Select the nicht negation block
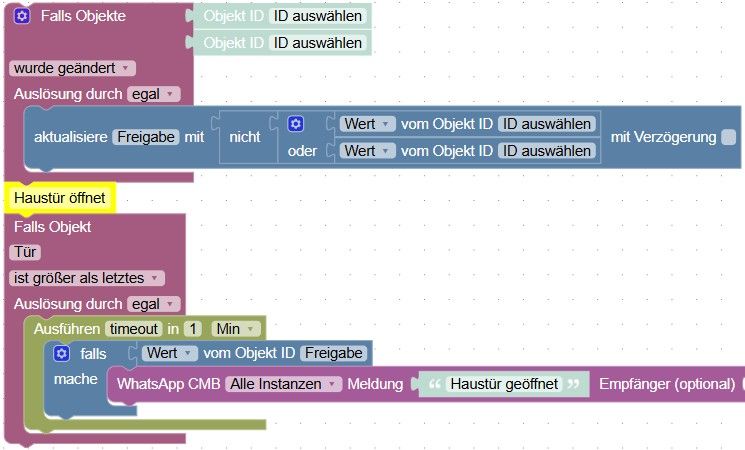 point(245,137)
